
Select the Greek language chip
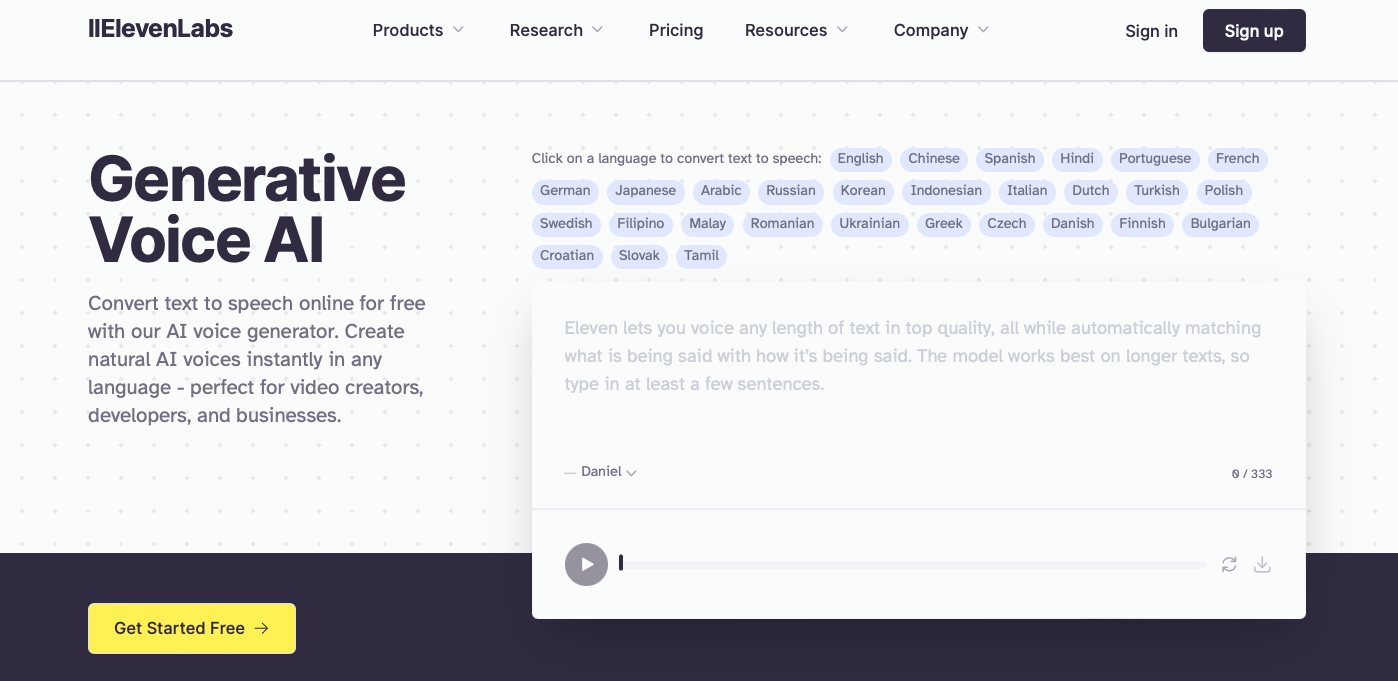click(x=944, y=224)
